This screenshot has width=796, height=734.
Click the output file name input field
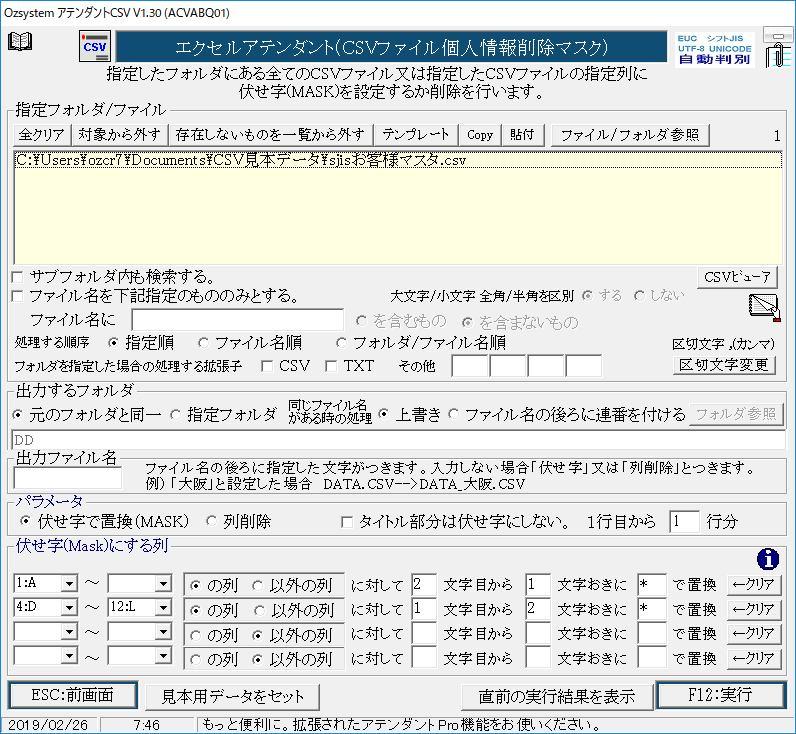pyautogui.click(x=67, y=478)
